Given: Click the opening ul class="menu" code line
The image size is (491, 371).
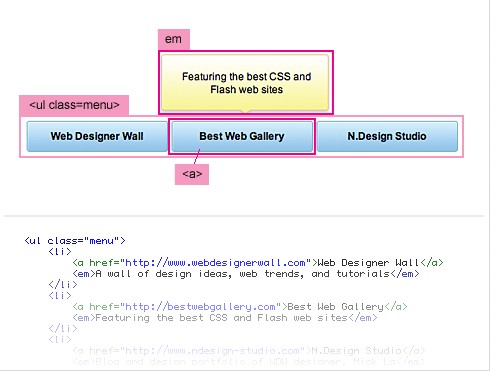Looking at the screenshot, I should (75, 241).
